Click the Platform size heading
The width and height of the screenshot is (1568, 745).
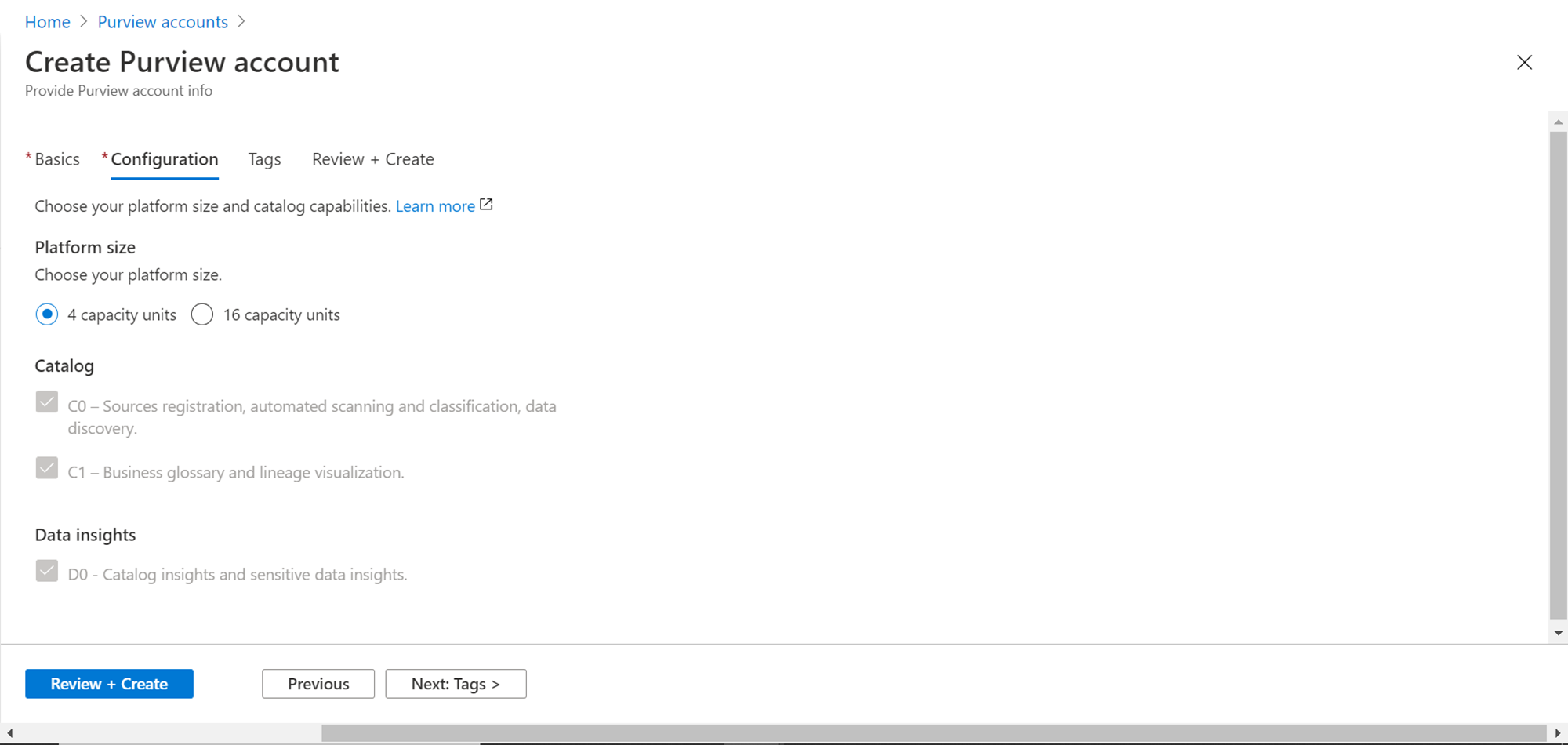85,247
